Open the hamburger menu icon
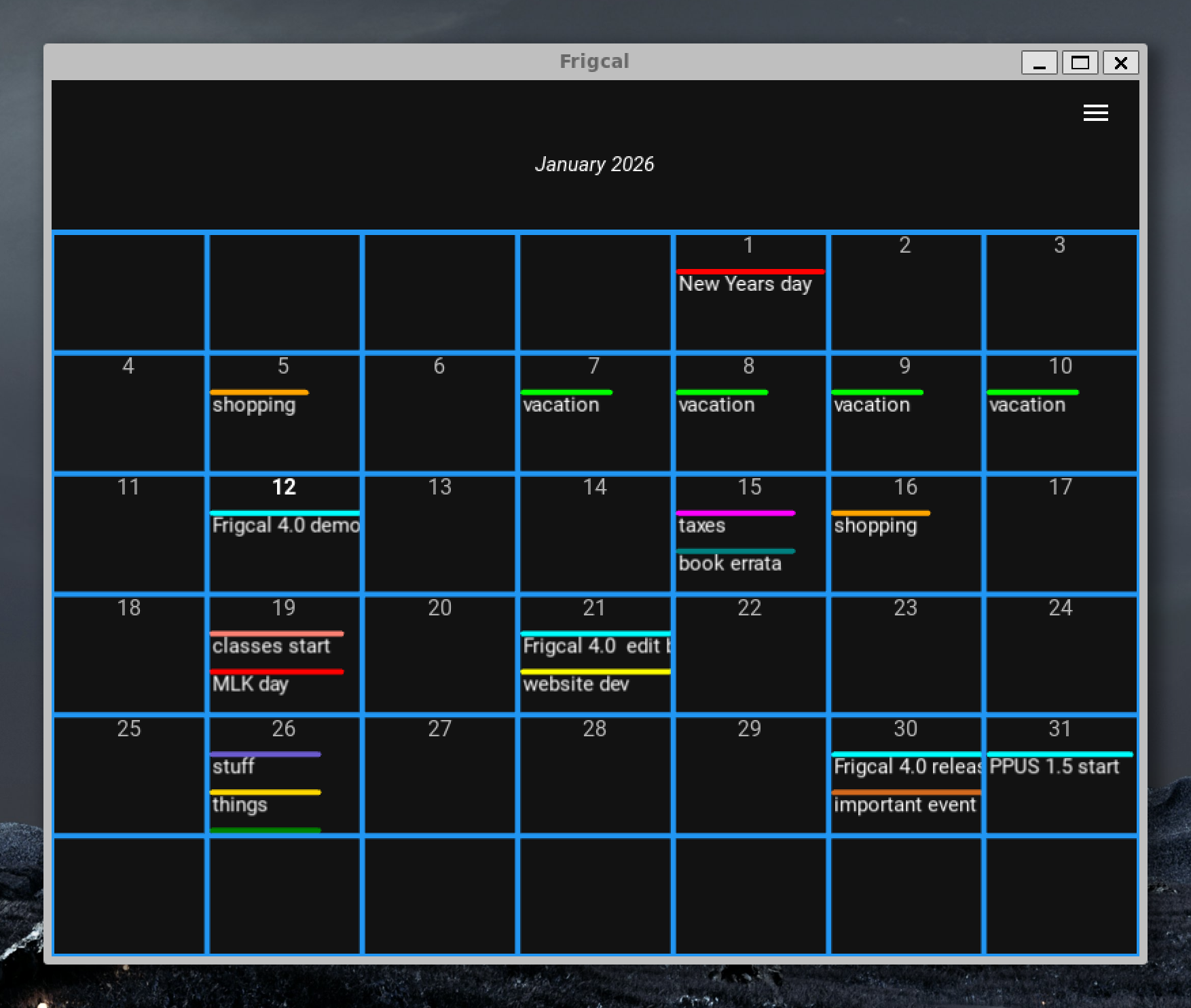 [1095, 113]
